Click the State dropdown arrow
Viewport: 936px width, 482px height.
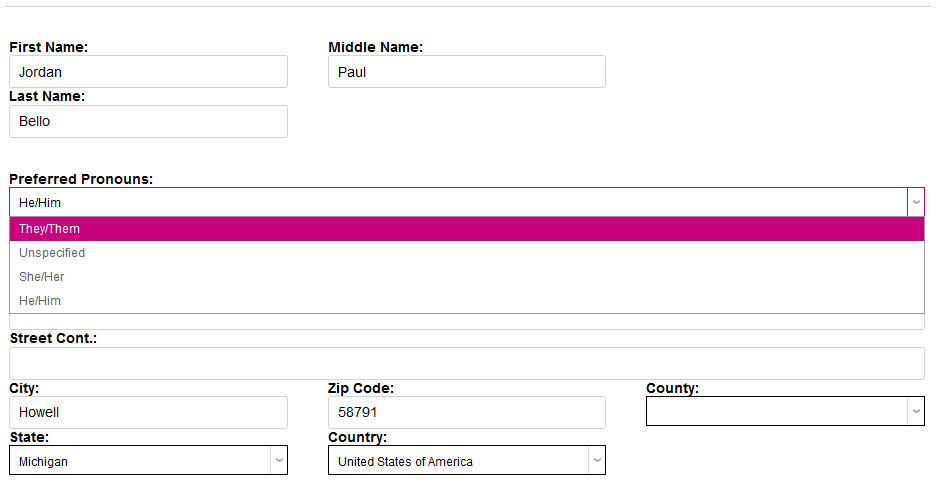pos(279,461)
